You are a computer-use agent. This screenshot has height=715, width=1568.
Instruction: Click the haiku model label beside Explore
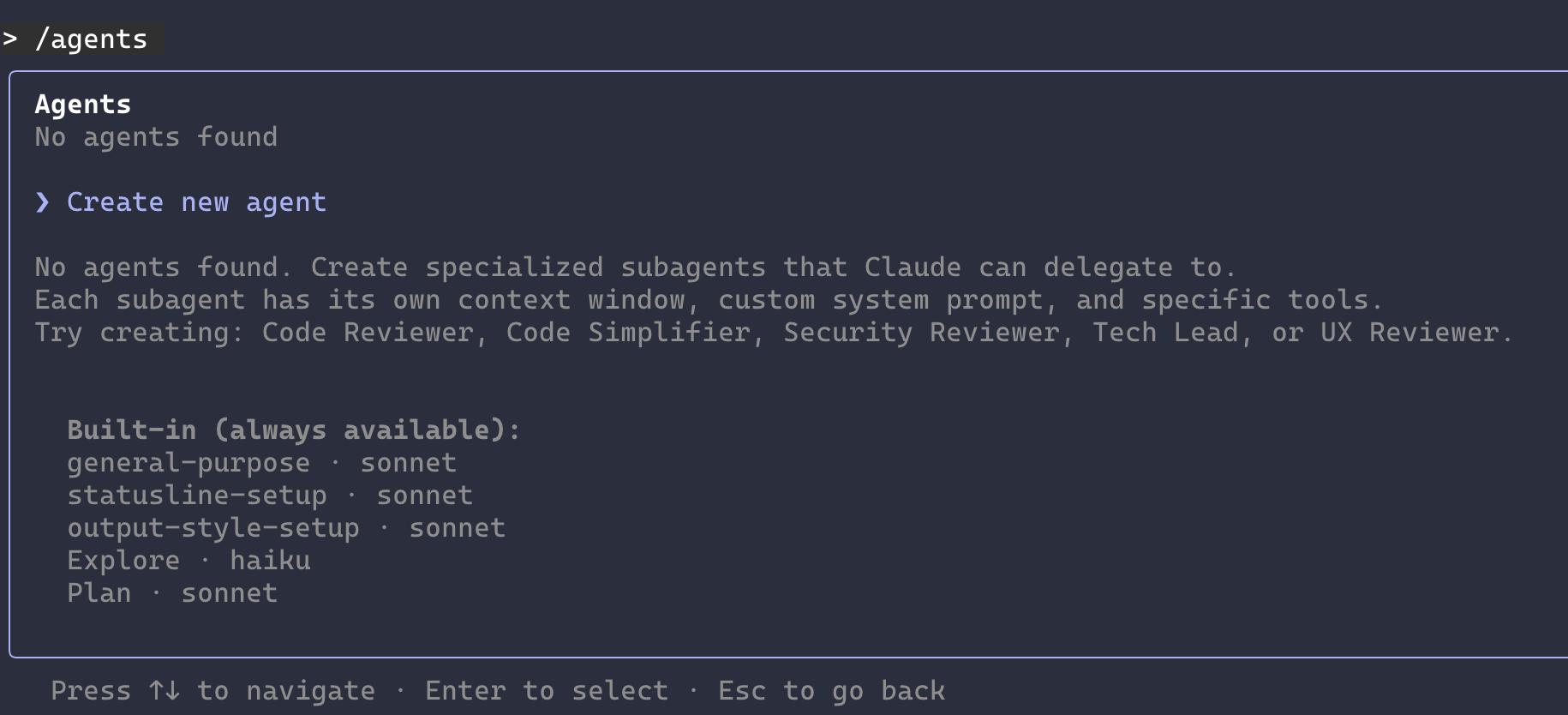(x=270, y=561)
